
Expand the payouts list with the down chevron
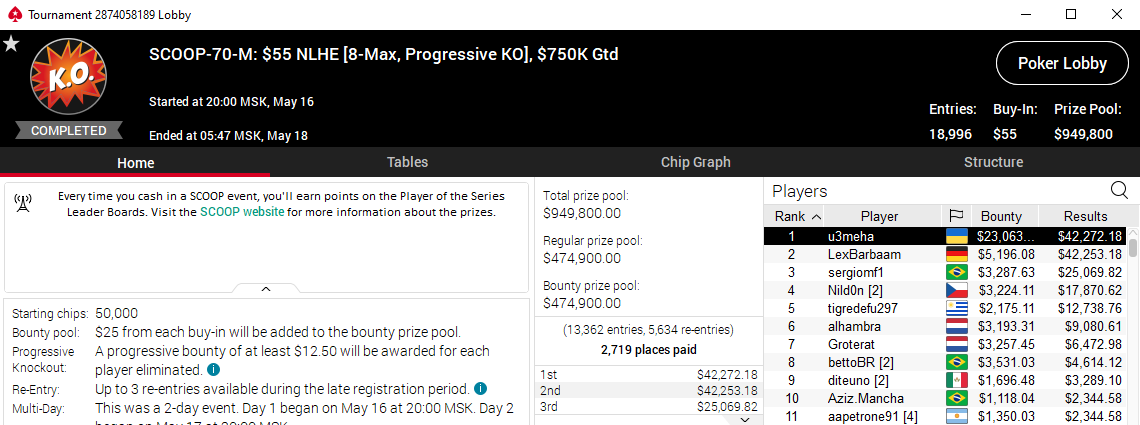pos(745,419)
